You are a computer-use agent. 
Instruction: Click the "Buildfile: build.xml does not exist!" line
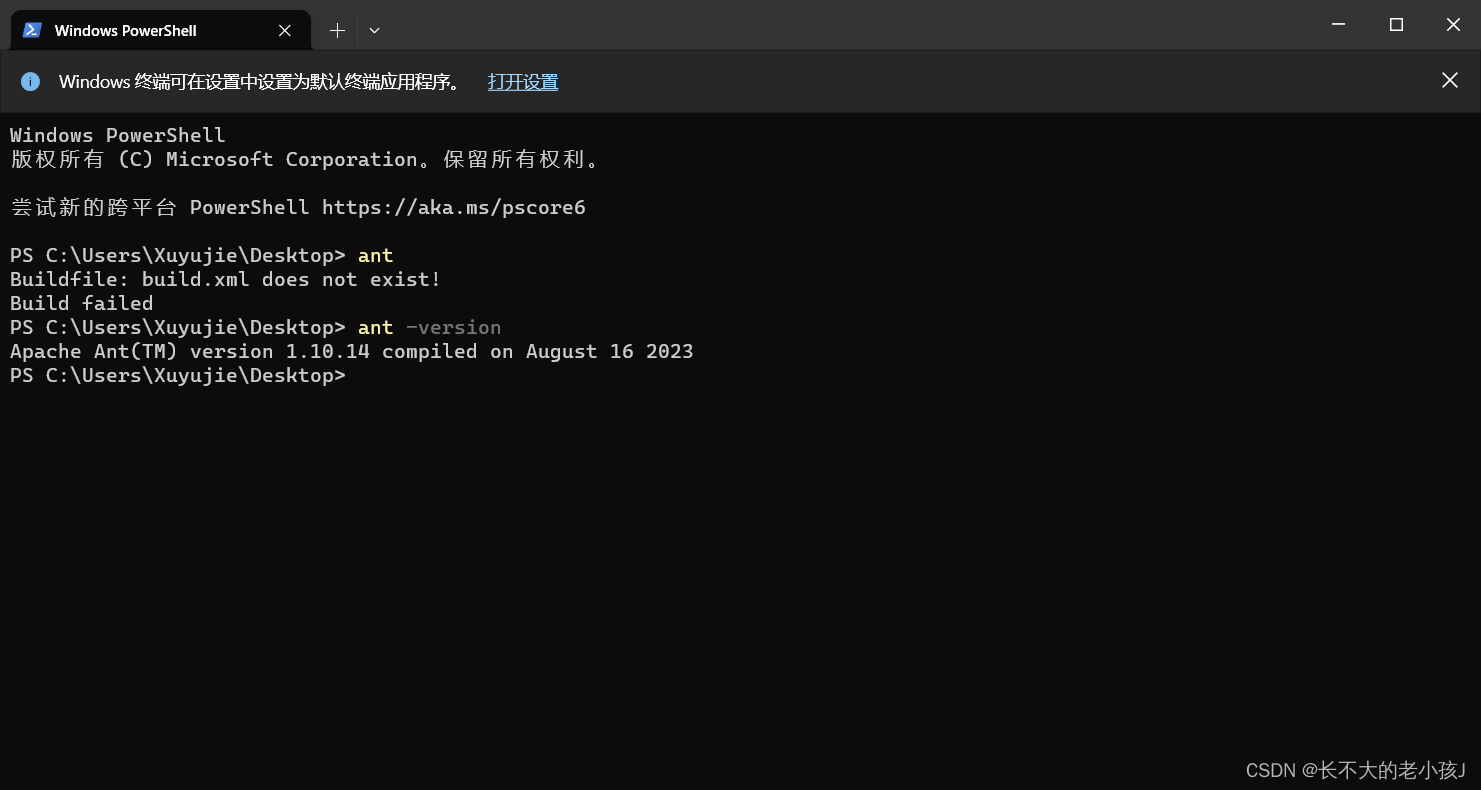[225, 279]
